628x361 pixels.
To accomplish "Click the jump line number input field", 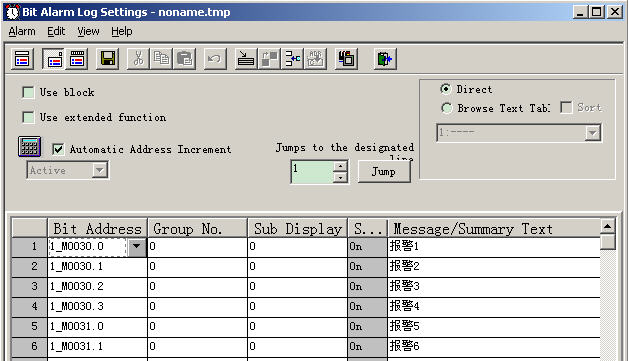I will pos(312,172).
